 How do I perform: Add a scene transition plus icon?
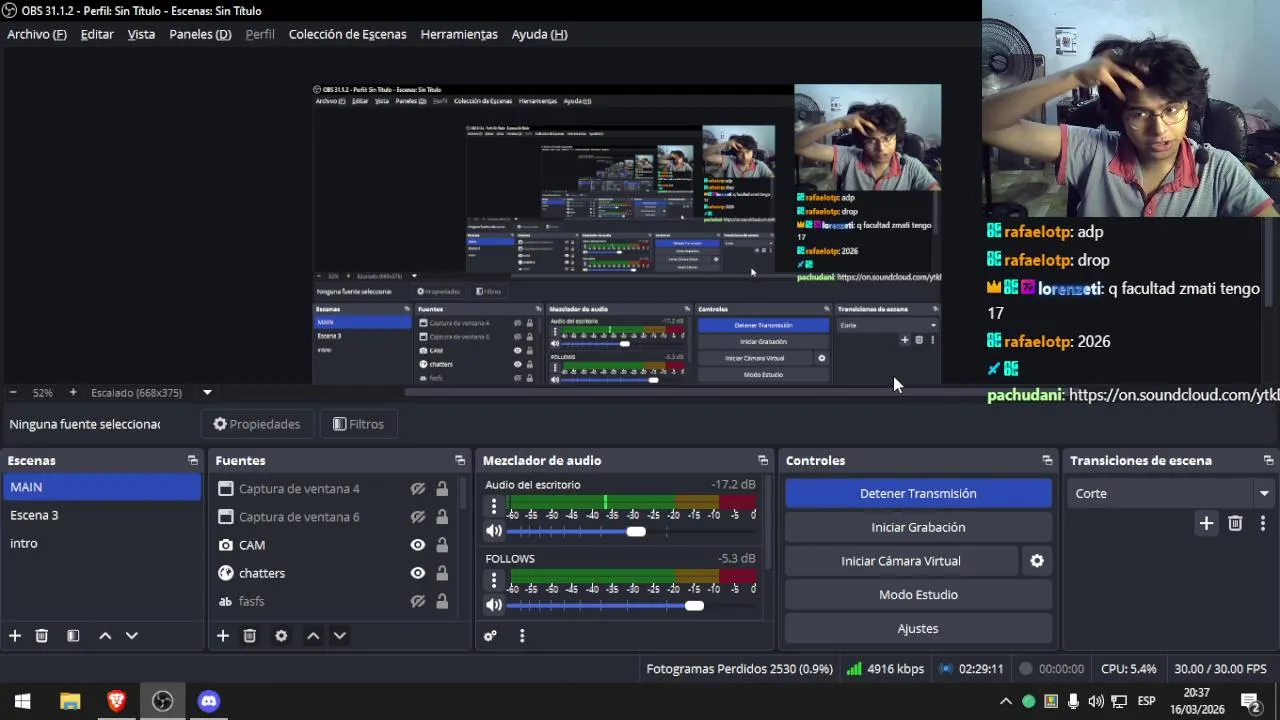pyautogui.click(x=1206, y=523)
